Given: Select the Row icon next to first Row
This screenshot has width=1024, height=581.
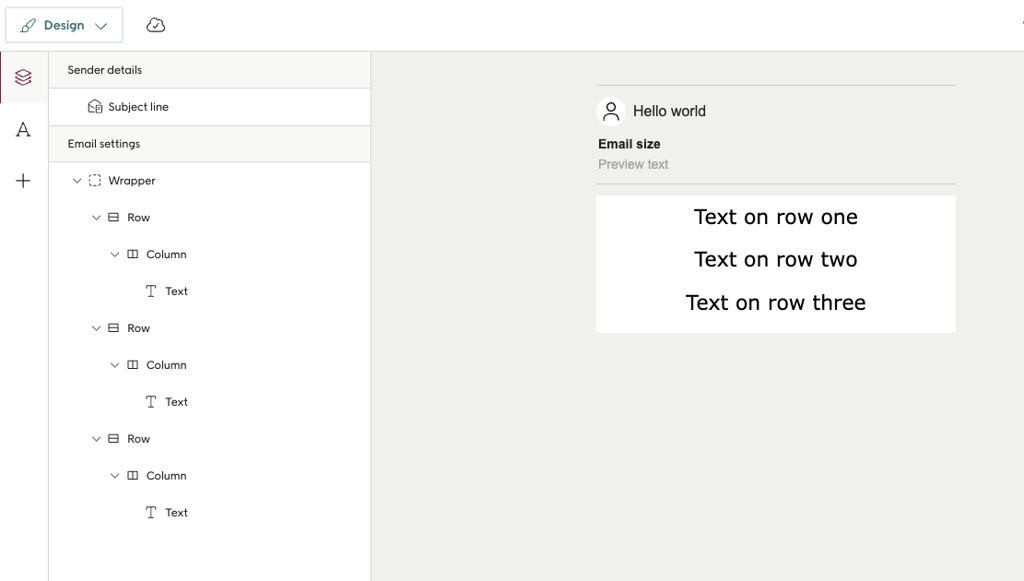Looking at the screenshot, I should tap(112, 217).
